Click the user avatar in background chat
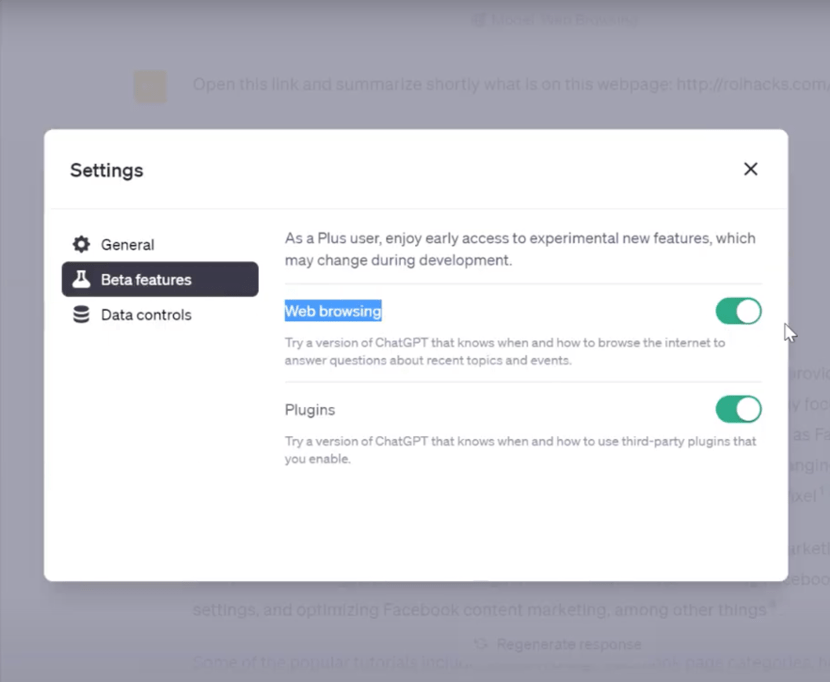This screenshot has width=830, height=682. coord(150,86)
